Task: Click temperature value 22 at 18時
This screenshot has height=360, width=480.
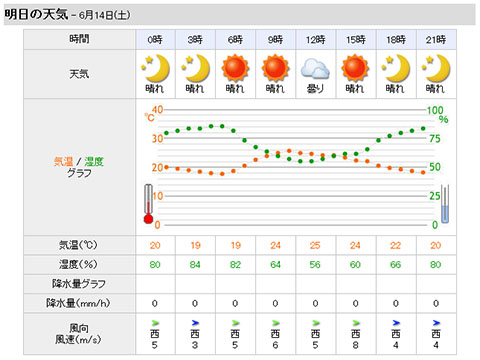Action: 395,245
